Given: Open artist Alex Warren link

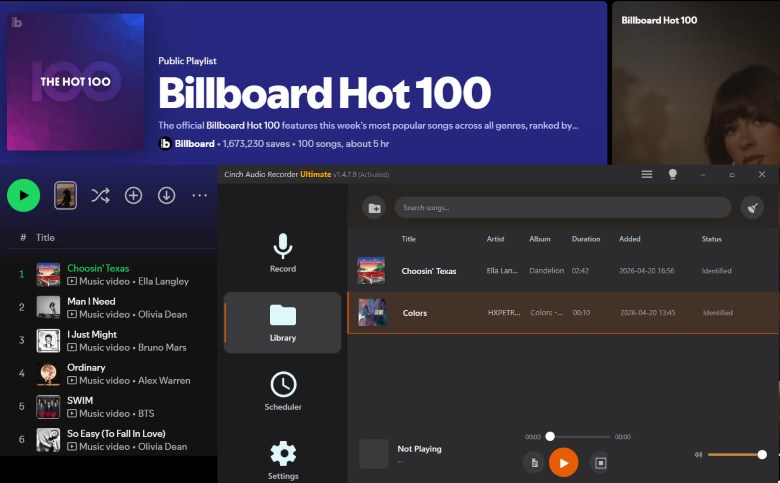Looking at the screenshot, I should (164, 381).
